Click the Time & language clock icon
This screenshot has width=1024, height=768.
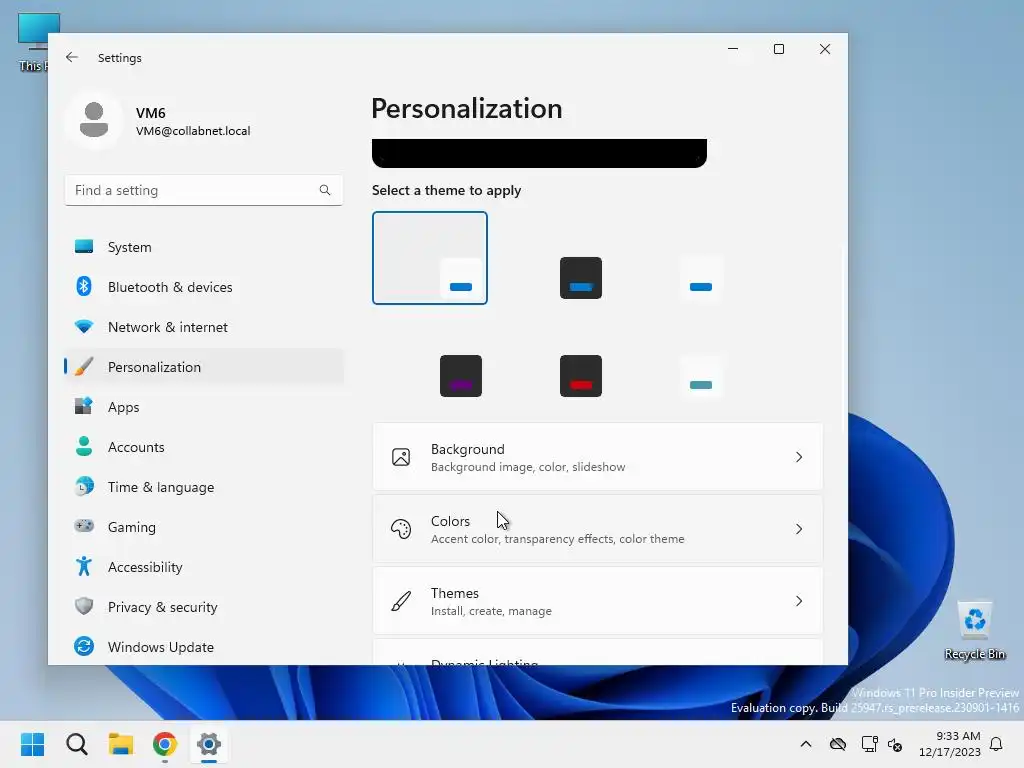coord(84,487)
